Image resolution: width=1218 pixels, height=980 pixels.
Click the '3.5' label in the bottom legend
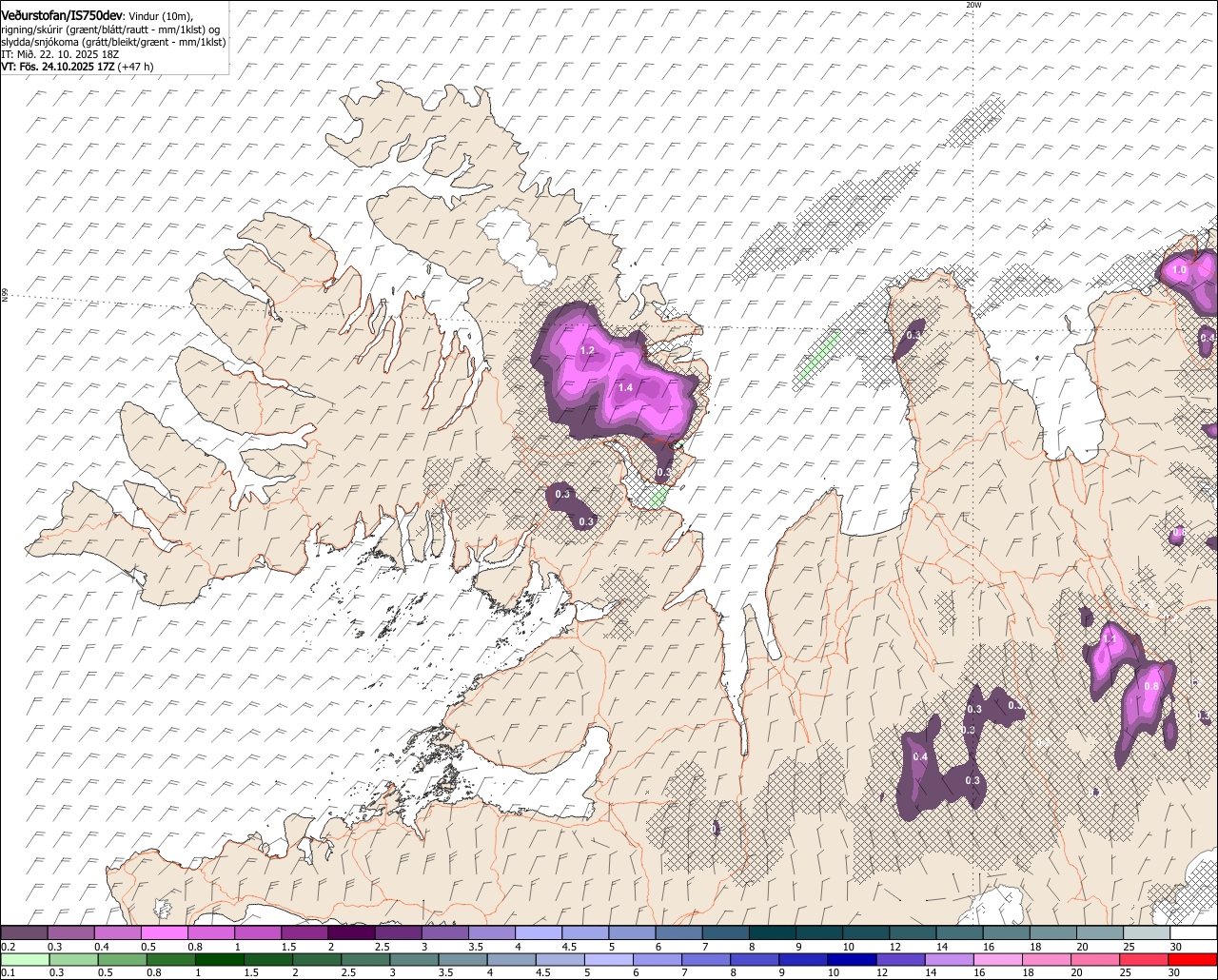(x=445, y=973)
